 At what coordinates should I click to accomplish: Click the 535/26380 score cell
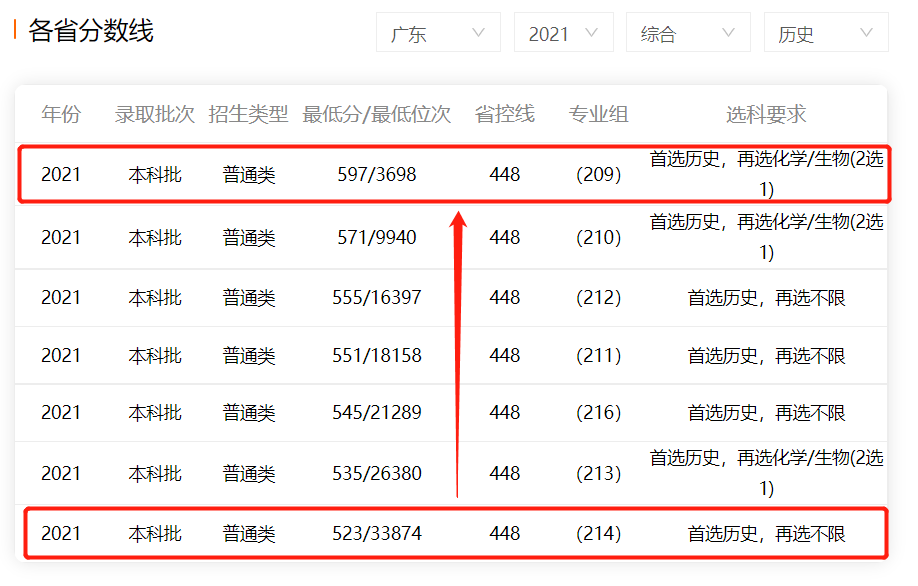pos(377,473)
